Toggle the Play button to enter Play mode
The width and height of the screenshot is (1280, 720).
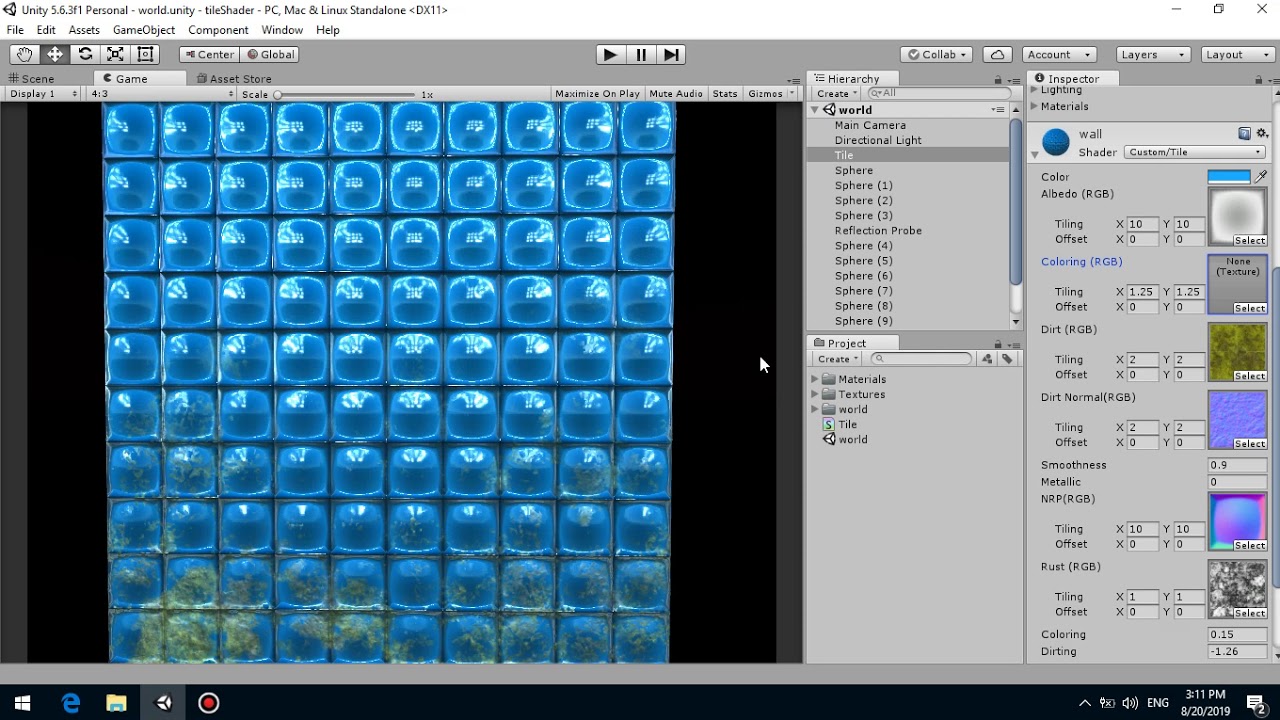pos(611,54)
